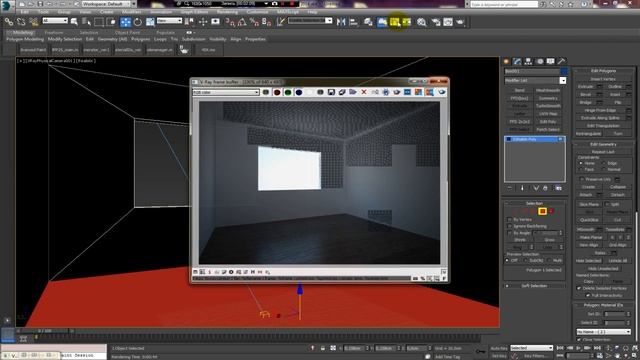640x360 pixels.
Task: Enable the By Vertex checkbox
Action: point(509,220)
